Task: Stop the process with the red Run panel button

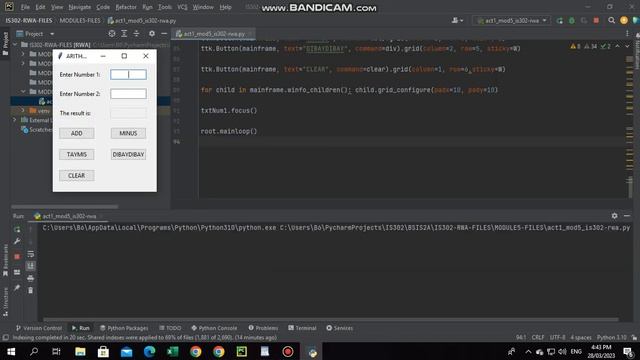Action: click(x=17, y=256)
